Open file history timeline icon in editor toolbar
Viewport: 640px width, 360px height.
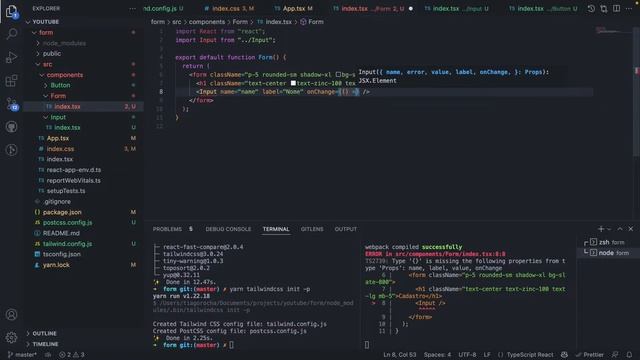coord(591,9)
